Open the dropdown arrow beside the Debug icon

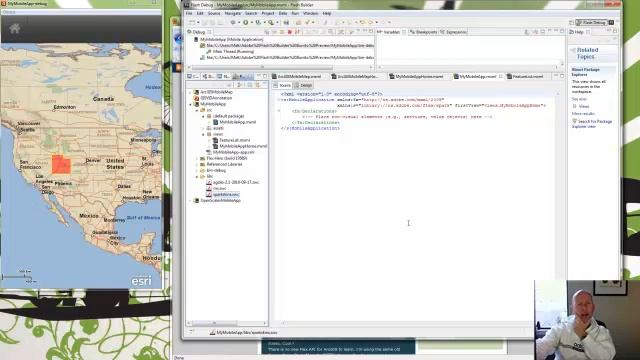tap(238, 22)
